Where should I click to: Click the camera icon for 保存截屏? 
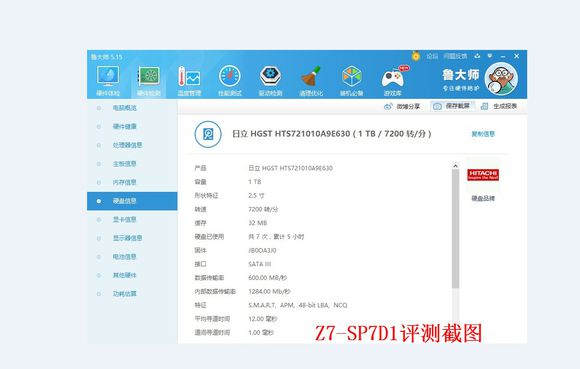(437, 106)
